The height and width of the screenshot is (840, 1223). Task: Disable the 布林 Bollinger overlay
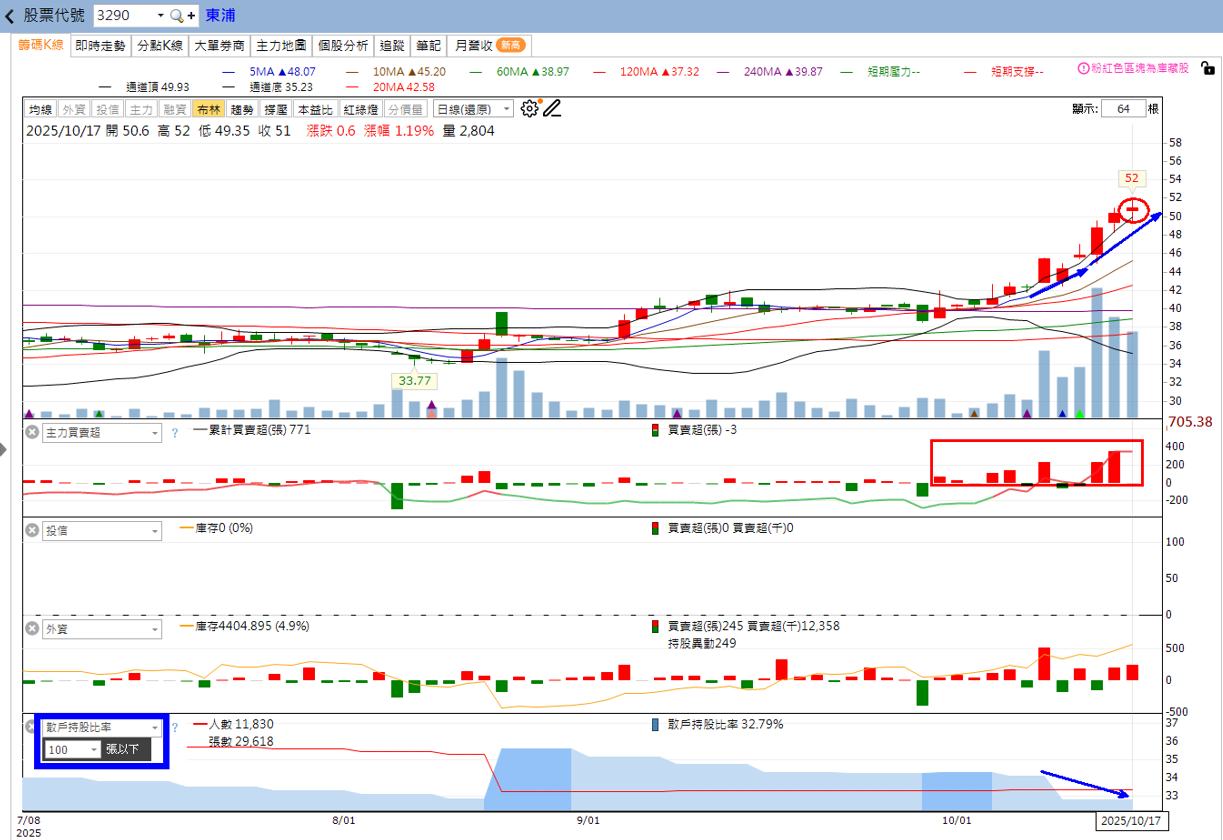coord(209,109)
